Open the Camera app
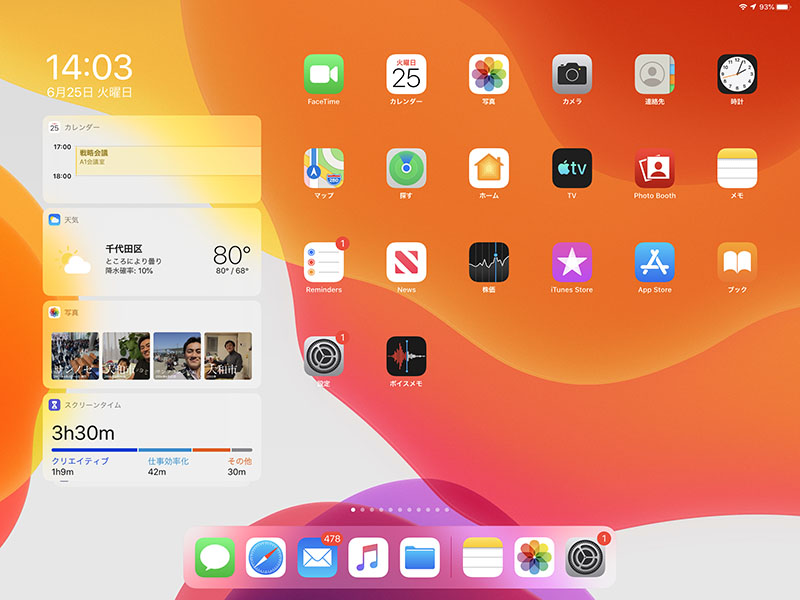 572,74
